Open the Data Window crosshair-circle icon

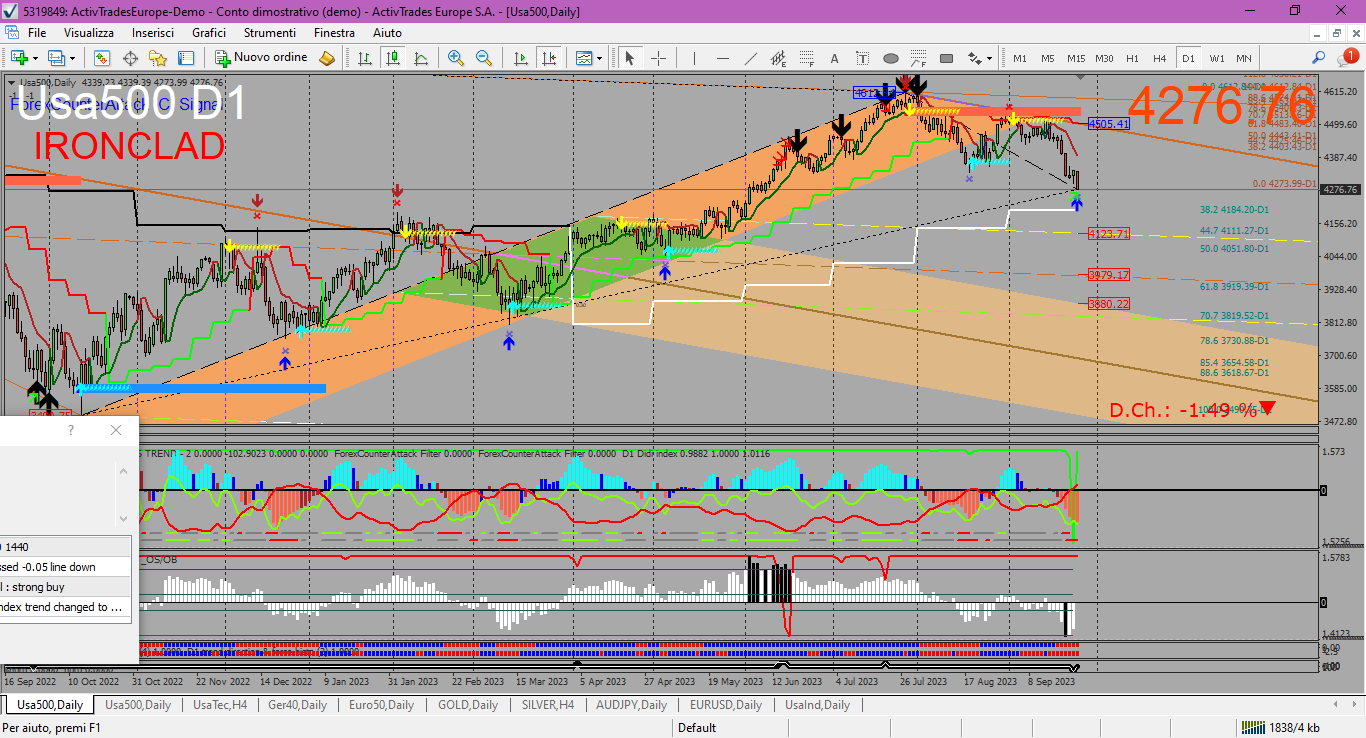[x=130, y=58]
